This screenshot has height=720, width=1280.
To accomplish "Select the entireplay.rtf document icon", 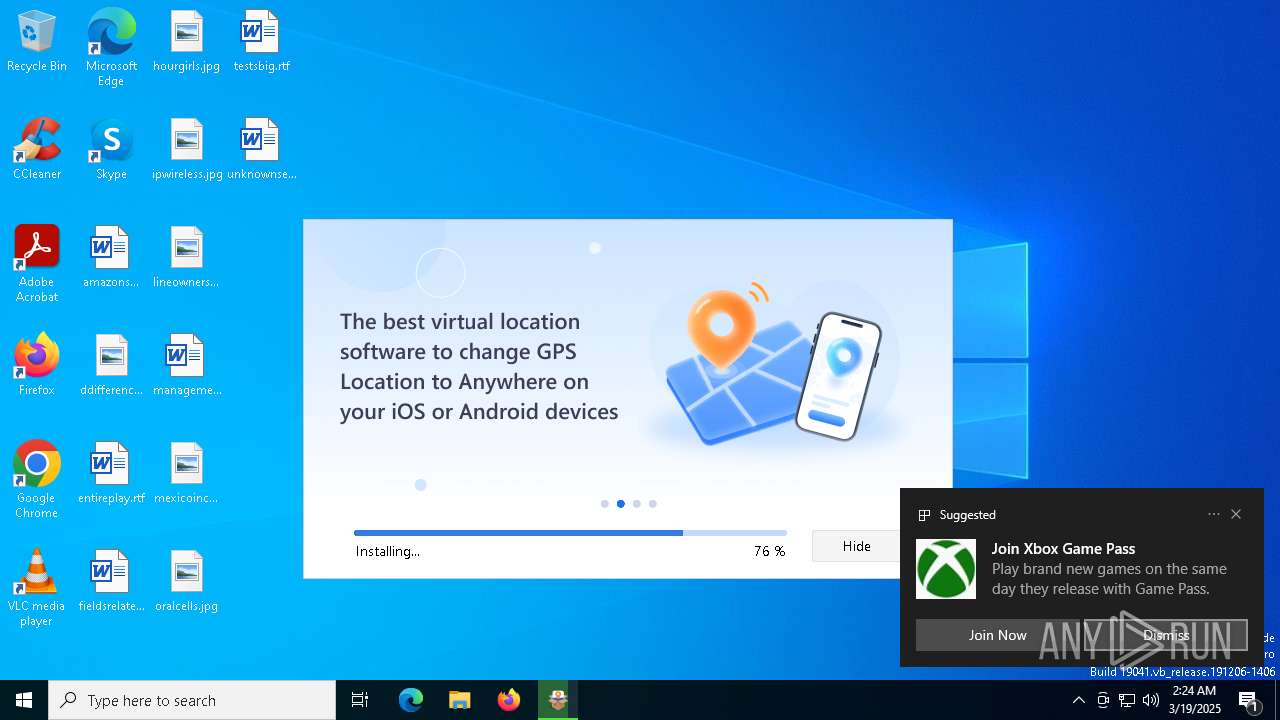I will (x=111, y=473).
